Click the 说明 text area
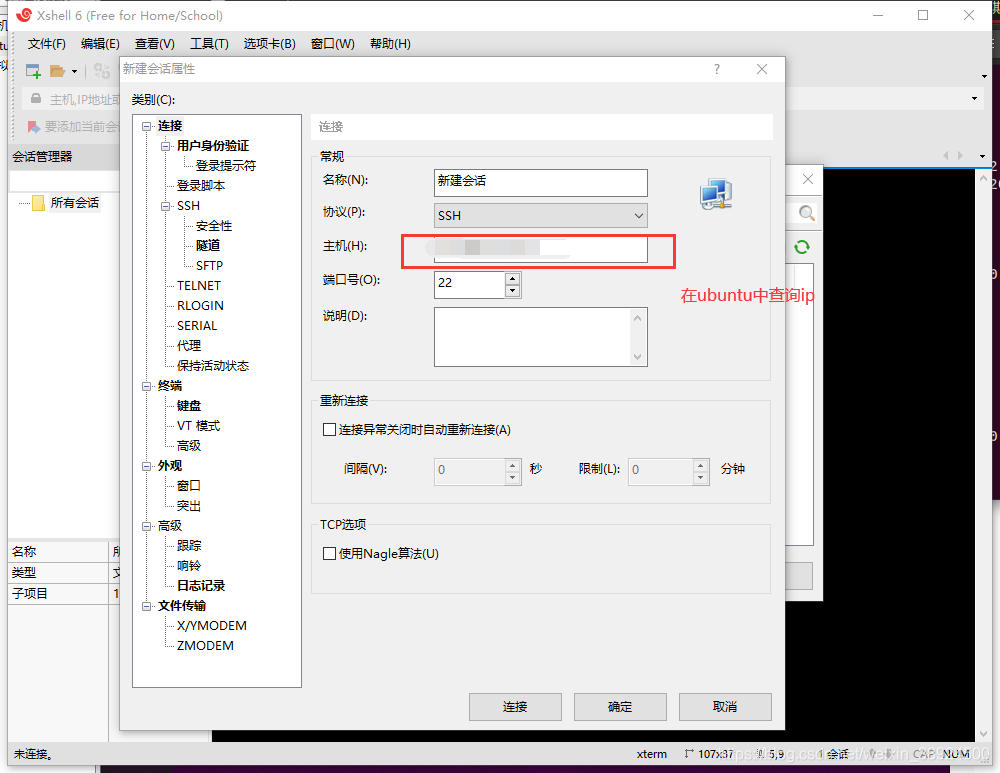1000x773 pixels. pyautogui.click(x=540, y=337)
